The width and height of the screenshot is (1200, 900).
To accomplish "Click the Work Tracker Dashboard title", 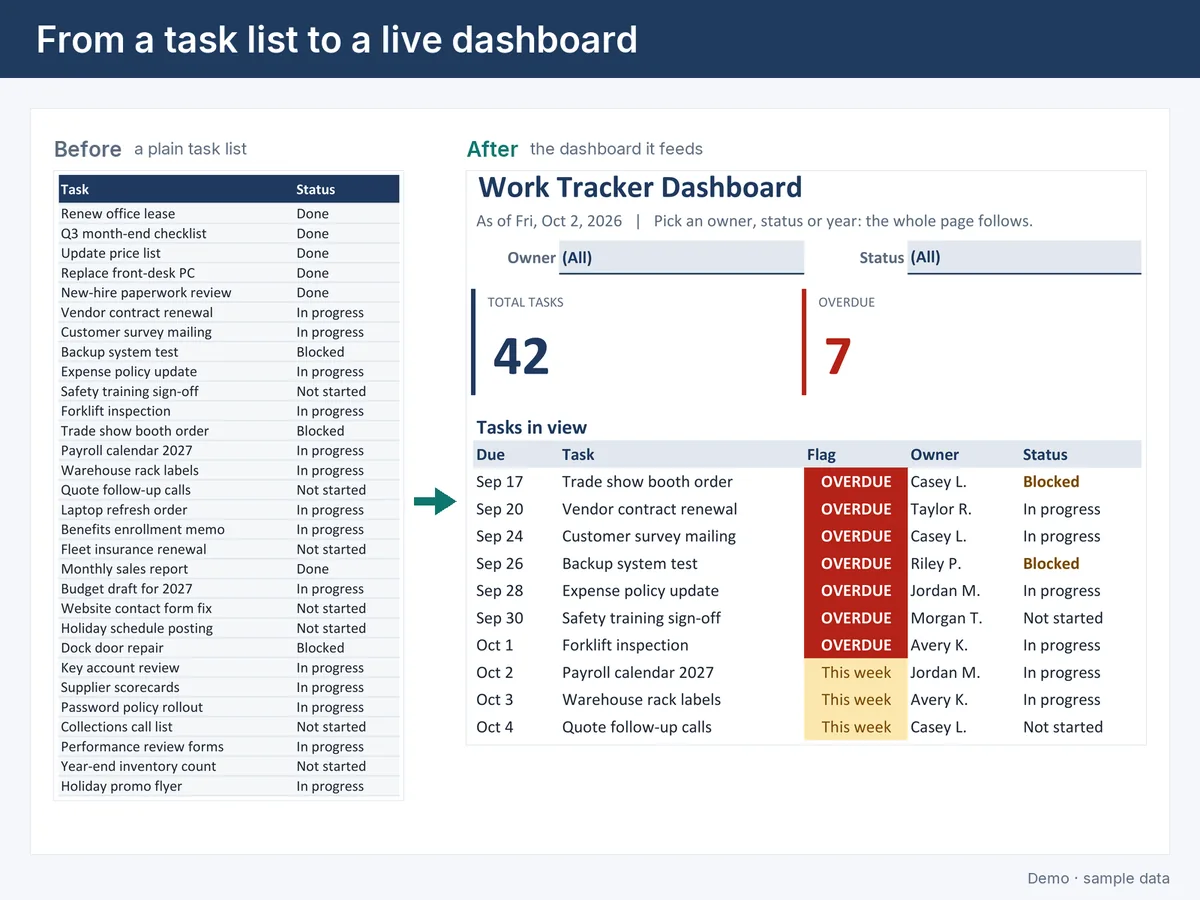I will 640,187.
